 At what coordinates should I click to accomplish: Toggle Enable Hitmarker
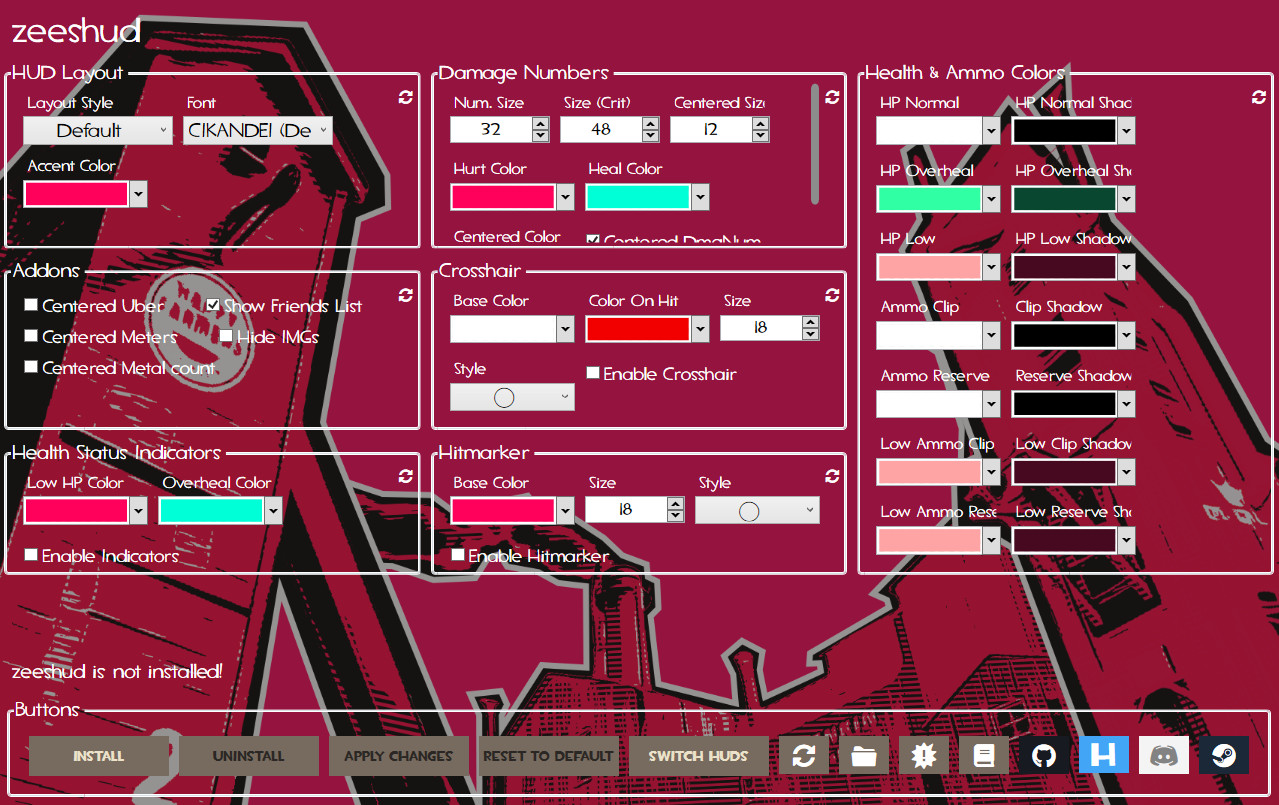pos(458,554)
